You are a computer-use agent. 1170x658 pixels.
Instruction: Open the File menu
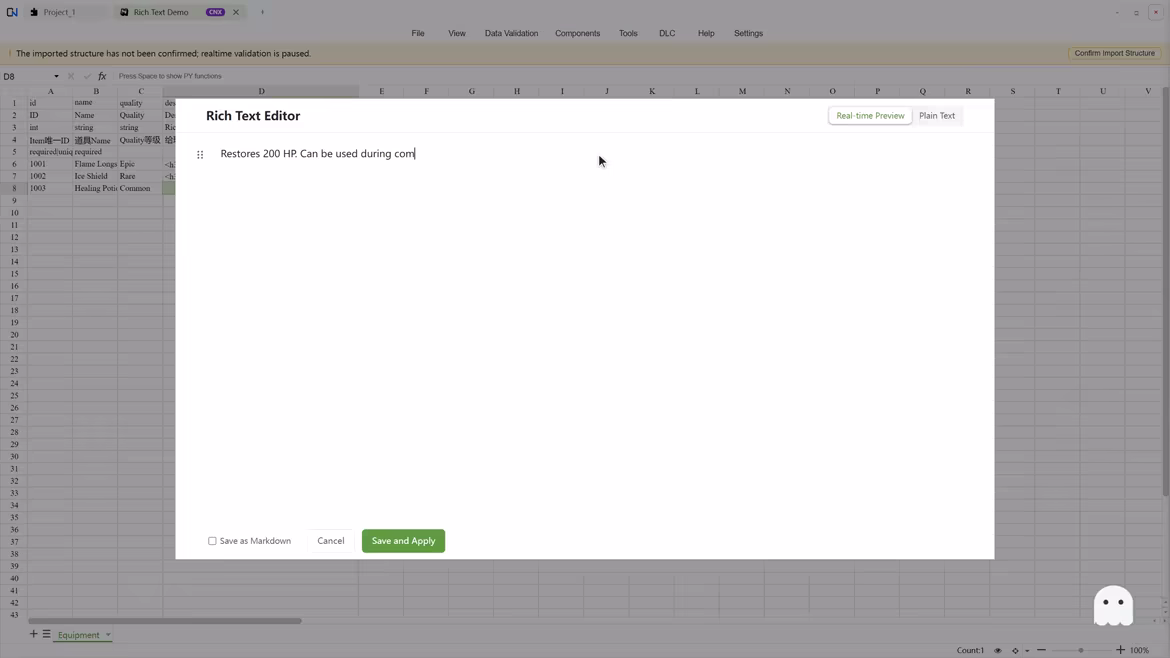click(x=418, y=34)
